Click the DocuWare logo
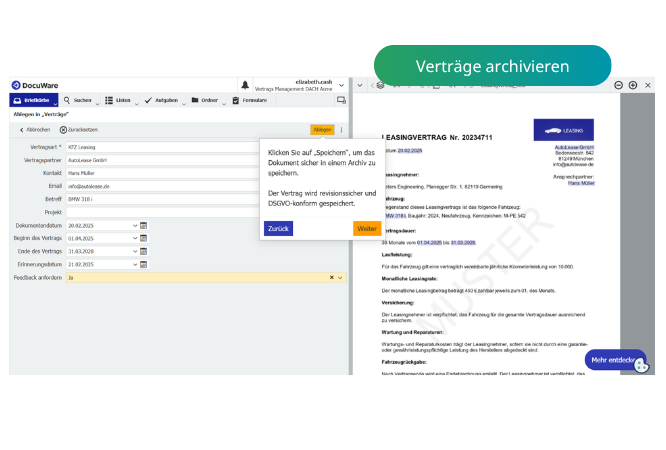The height and width of the screenshot is (450, 666). [x=35, y=85]
